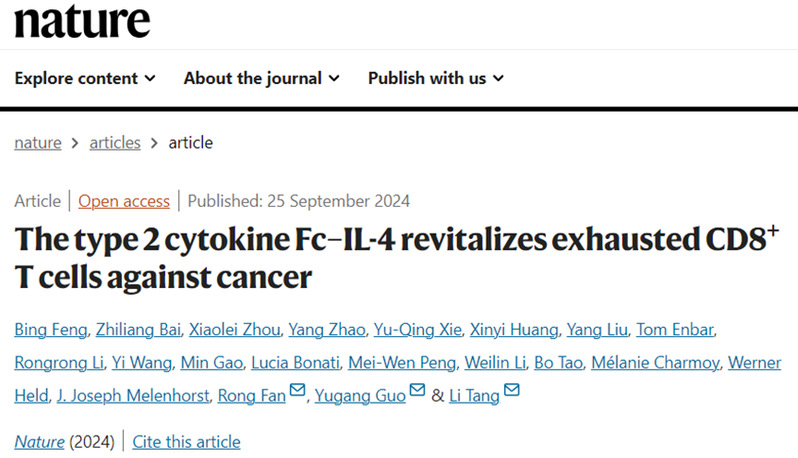798x458 pixels.
Task: Click author Mei-Wen Peng's name
Action: coord(402,363)
